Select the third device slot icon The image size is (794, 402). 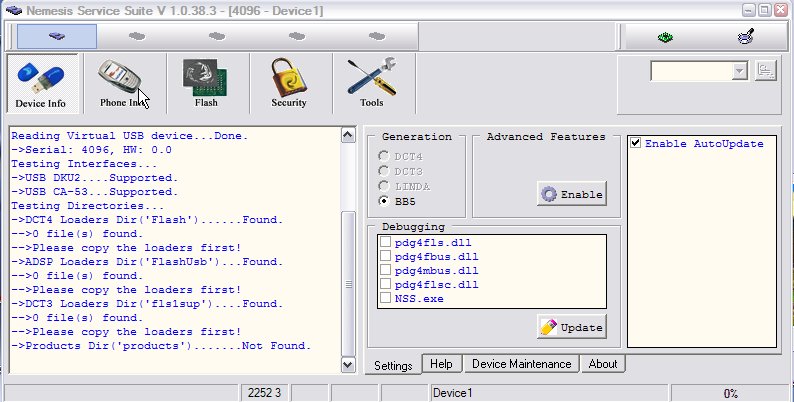point(217,36)
